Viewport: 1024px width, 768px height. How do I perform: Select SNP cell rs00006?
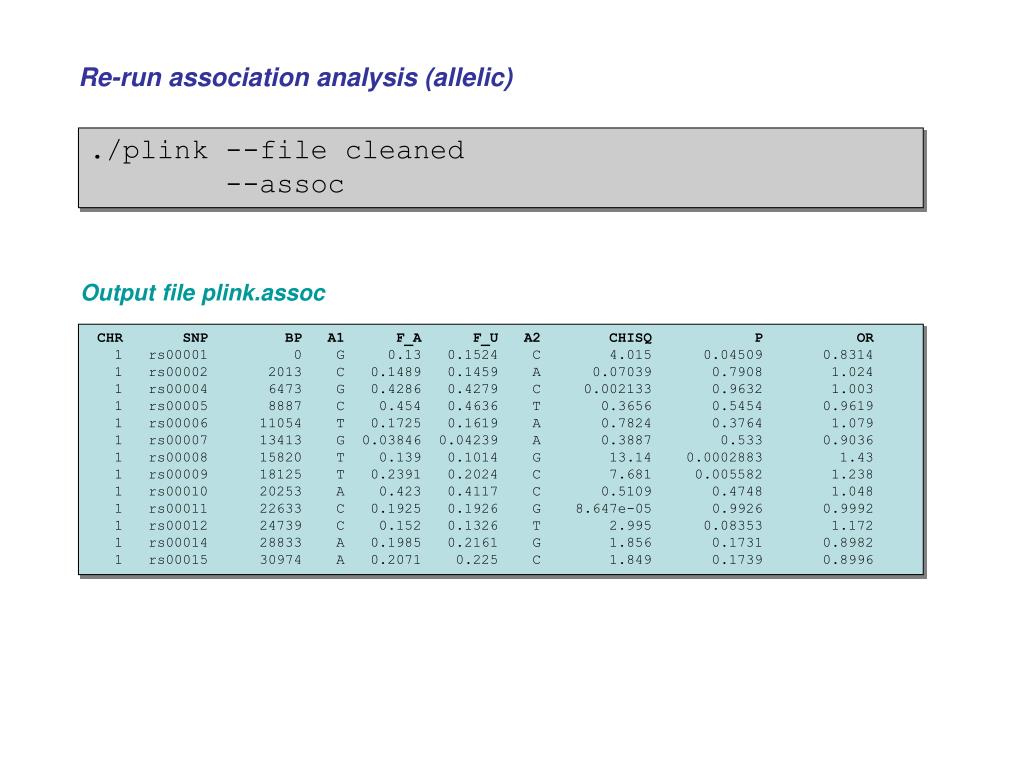tap(178, 423)
